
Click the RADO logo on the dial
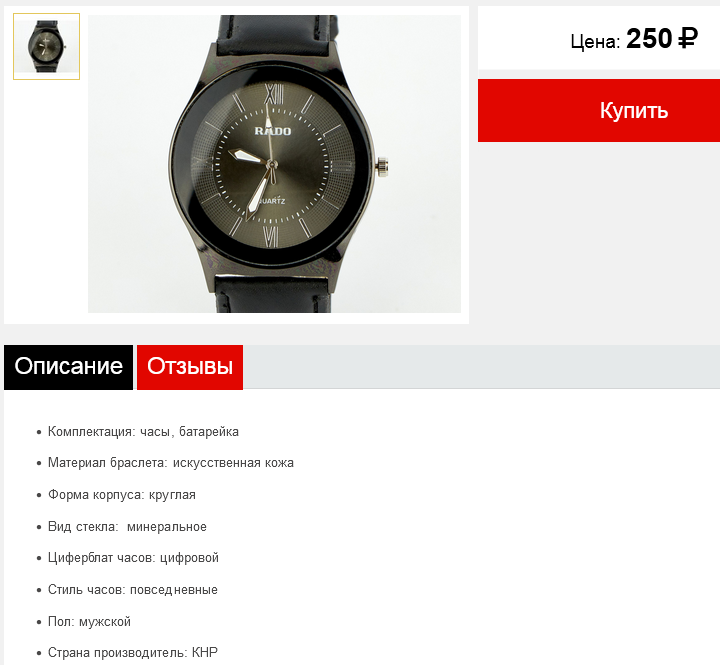pos(273,131)
